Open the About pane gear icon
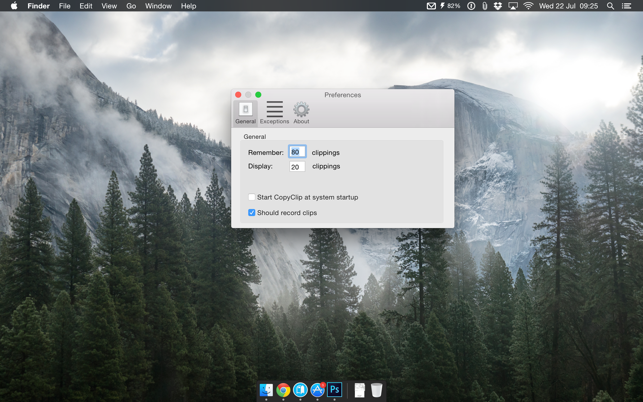The height and width of the screenshot is (402, 643). pyautogui.click(x=301, y=112)
